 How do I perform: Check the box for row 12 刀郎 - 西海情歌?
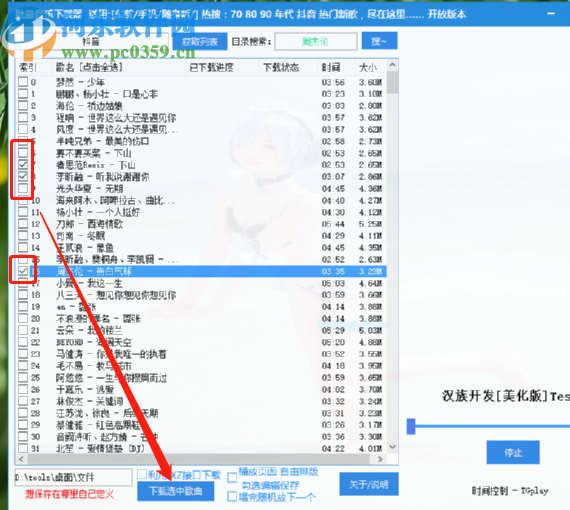click(x=23, y=224)
